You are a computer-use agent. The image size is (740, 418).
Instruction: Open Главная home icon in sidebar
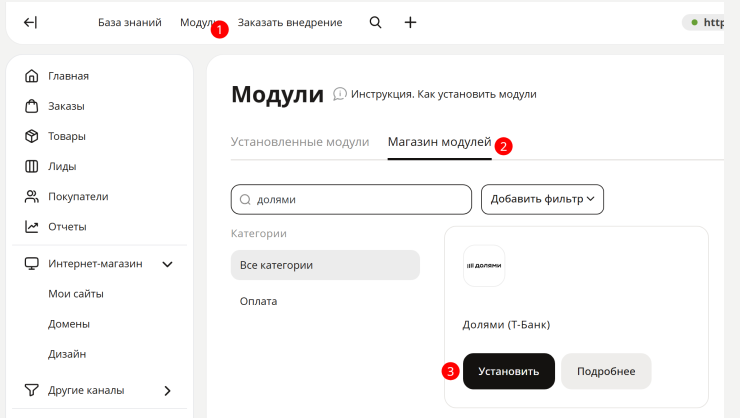pos(32,76)
